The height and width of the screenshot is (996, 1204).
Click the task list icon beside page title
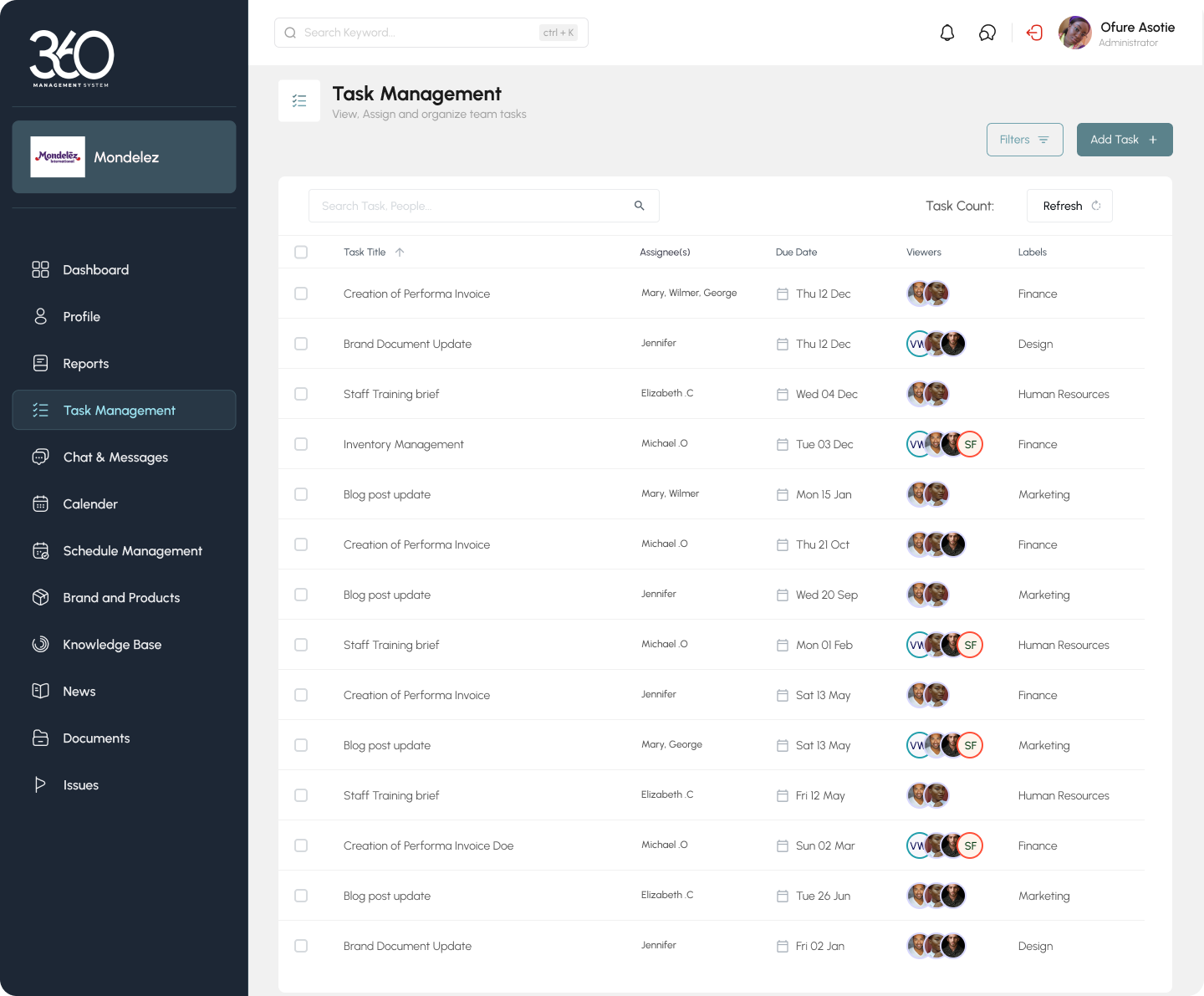(299, 101)
